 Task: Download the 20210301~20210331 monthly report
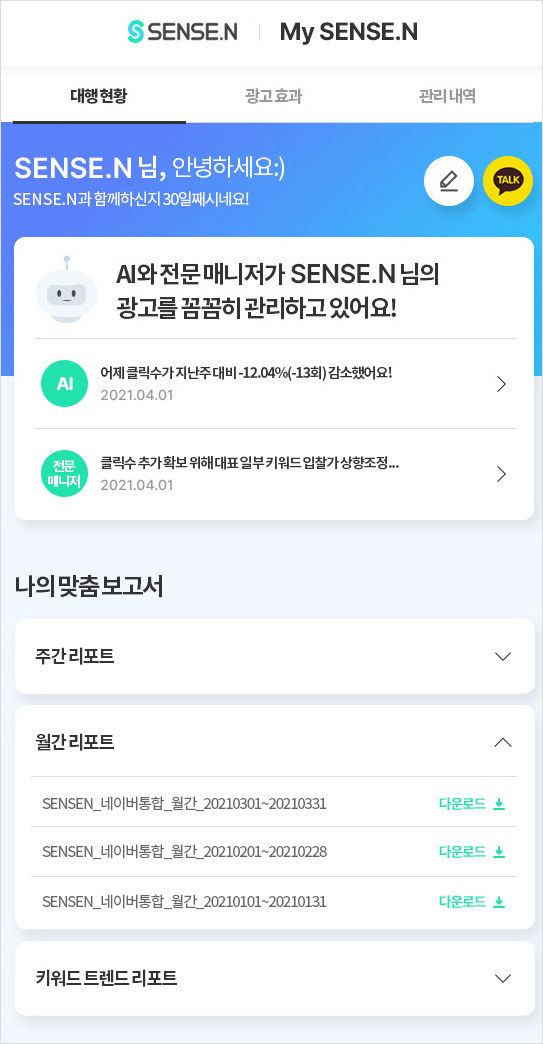point(472,804)
